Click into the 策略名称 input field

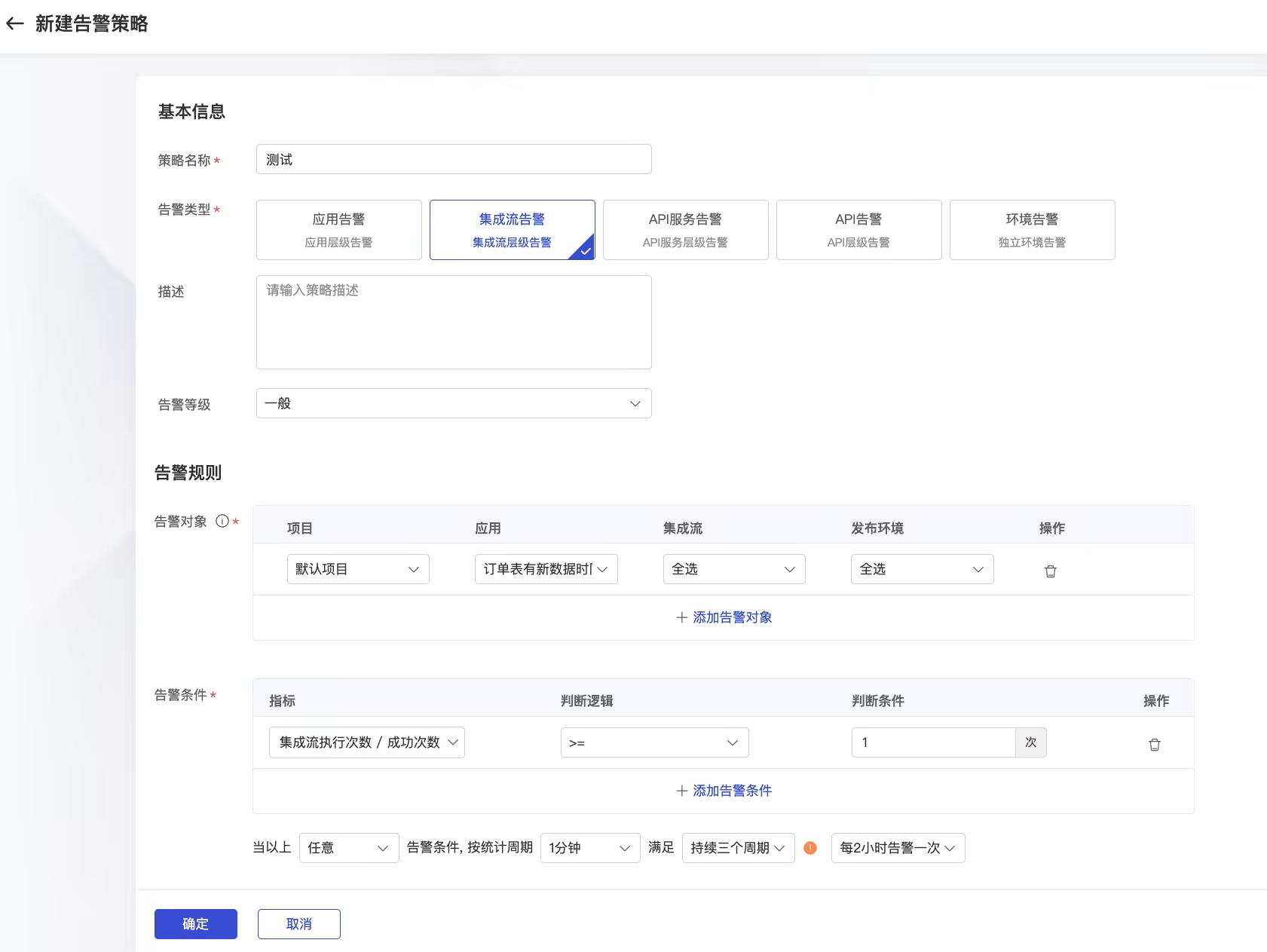(453, 159)
